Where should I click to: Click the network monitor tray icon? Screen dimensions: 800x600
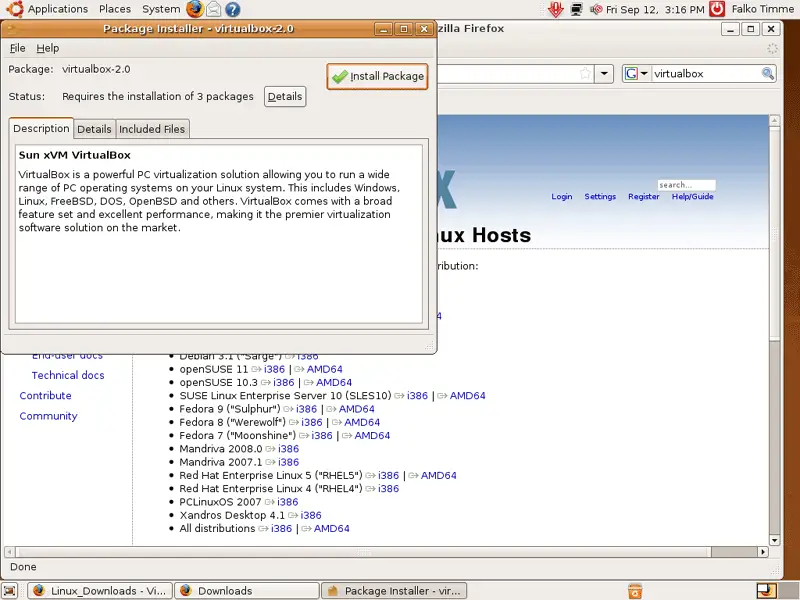click(x=577, y=9)
